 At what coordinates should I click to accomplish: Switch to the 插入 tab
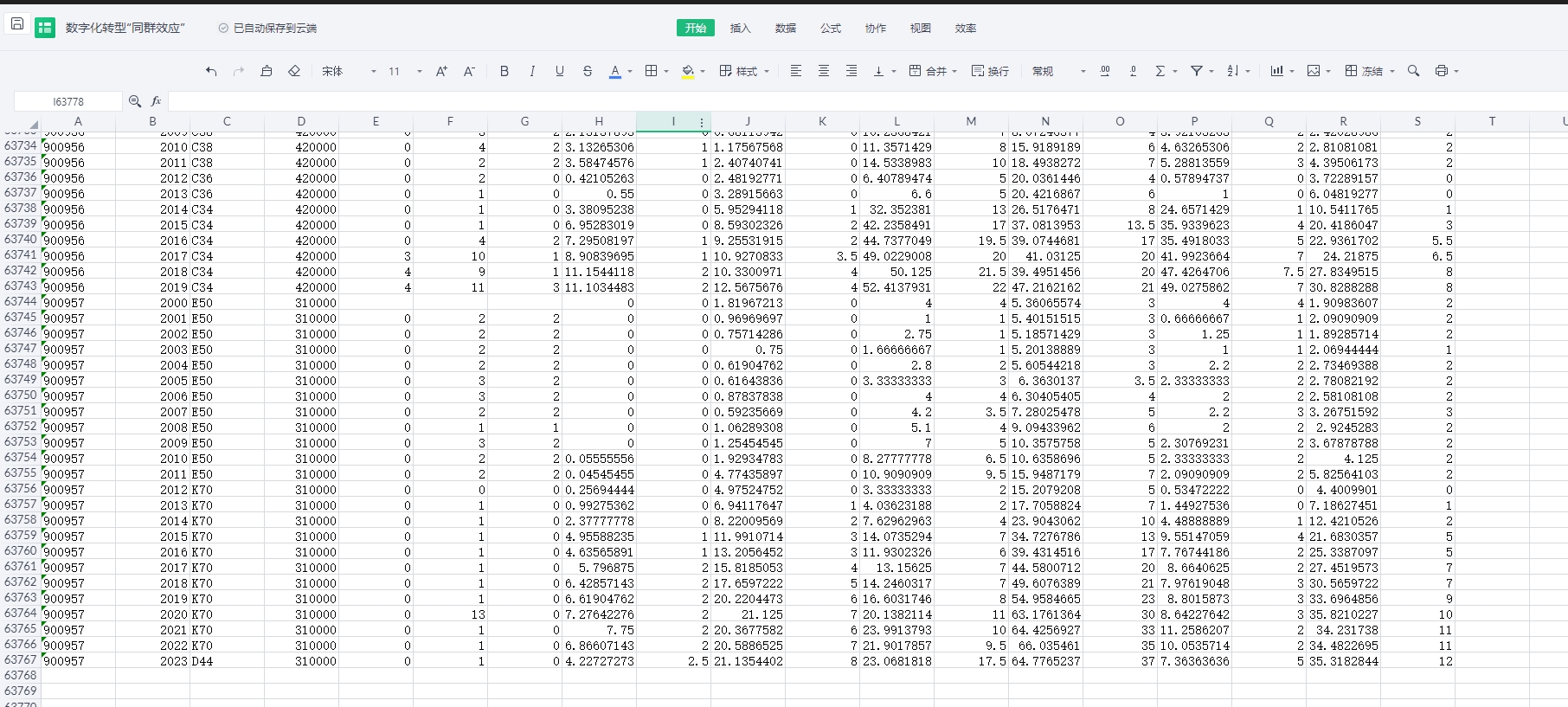[x=741, y=28]
